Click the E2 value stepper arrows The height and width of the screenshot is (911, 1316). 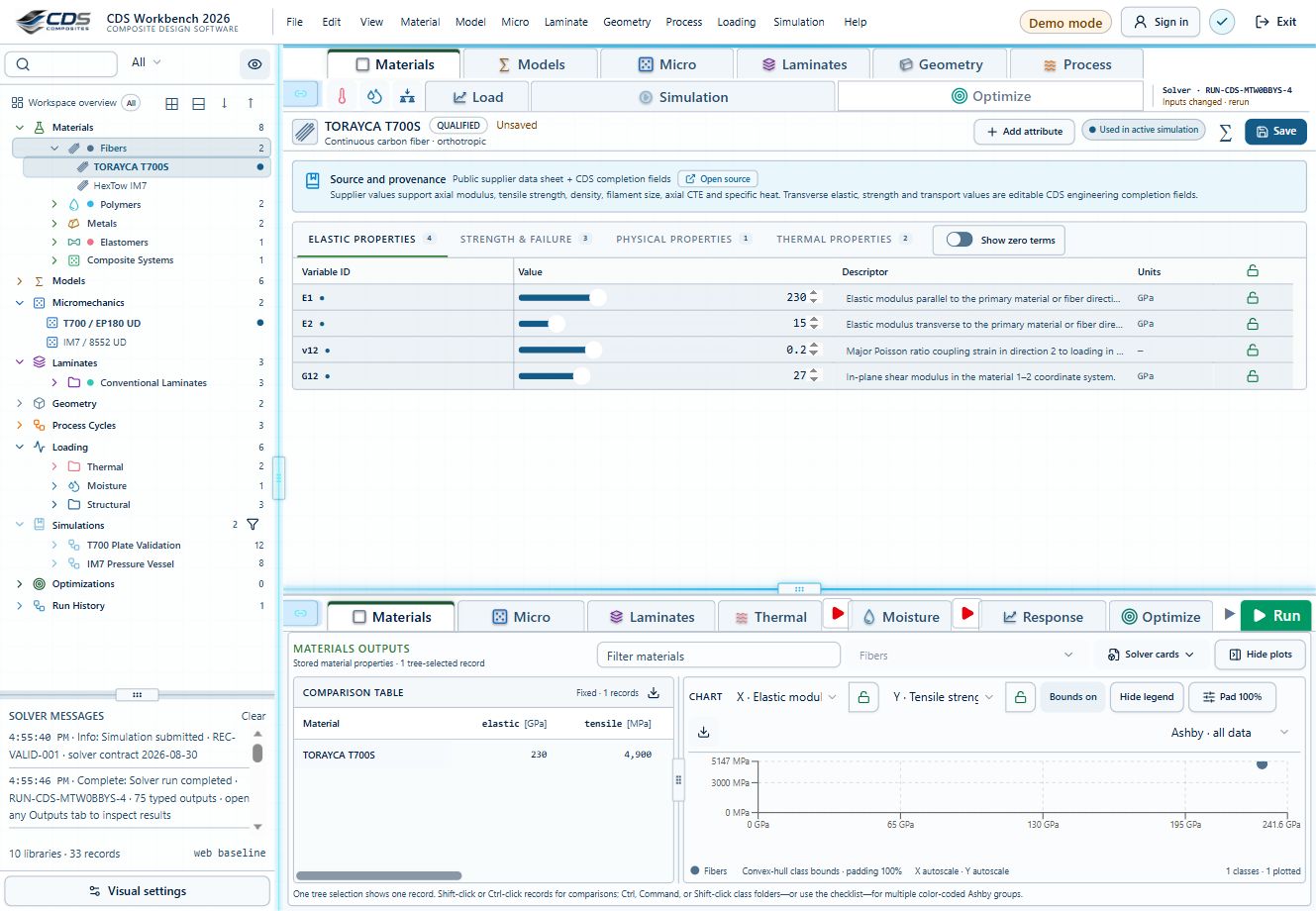pos(814,324)
